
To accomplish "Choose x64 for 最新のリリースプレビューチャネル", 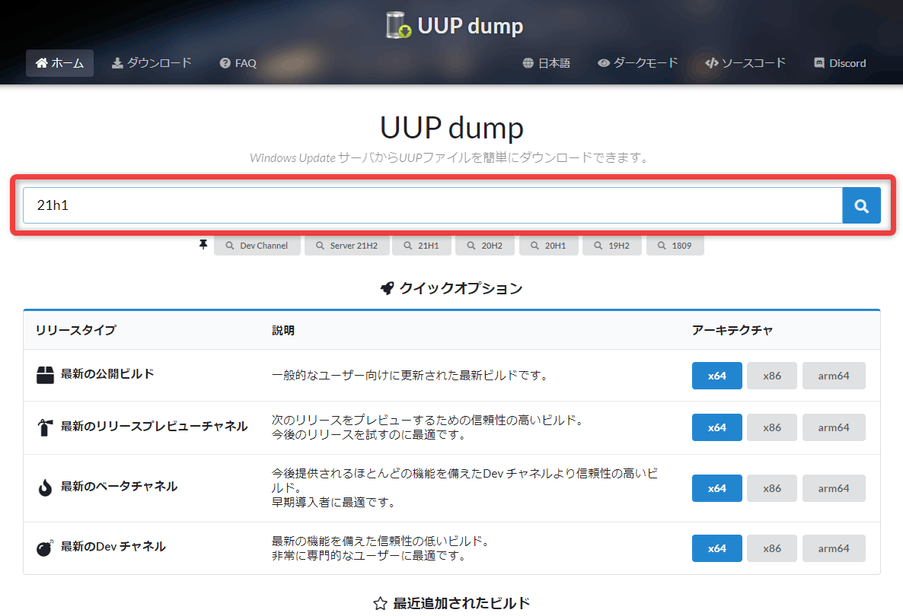I will point(717,428).
